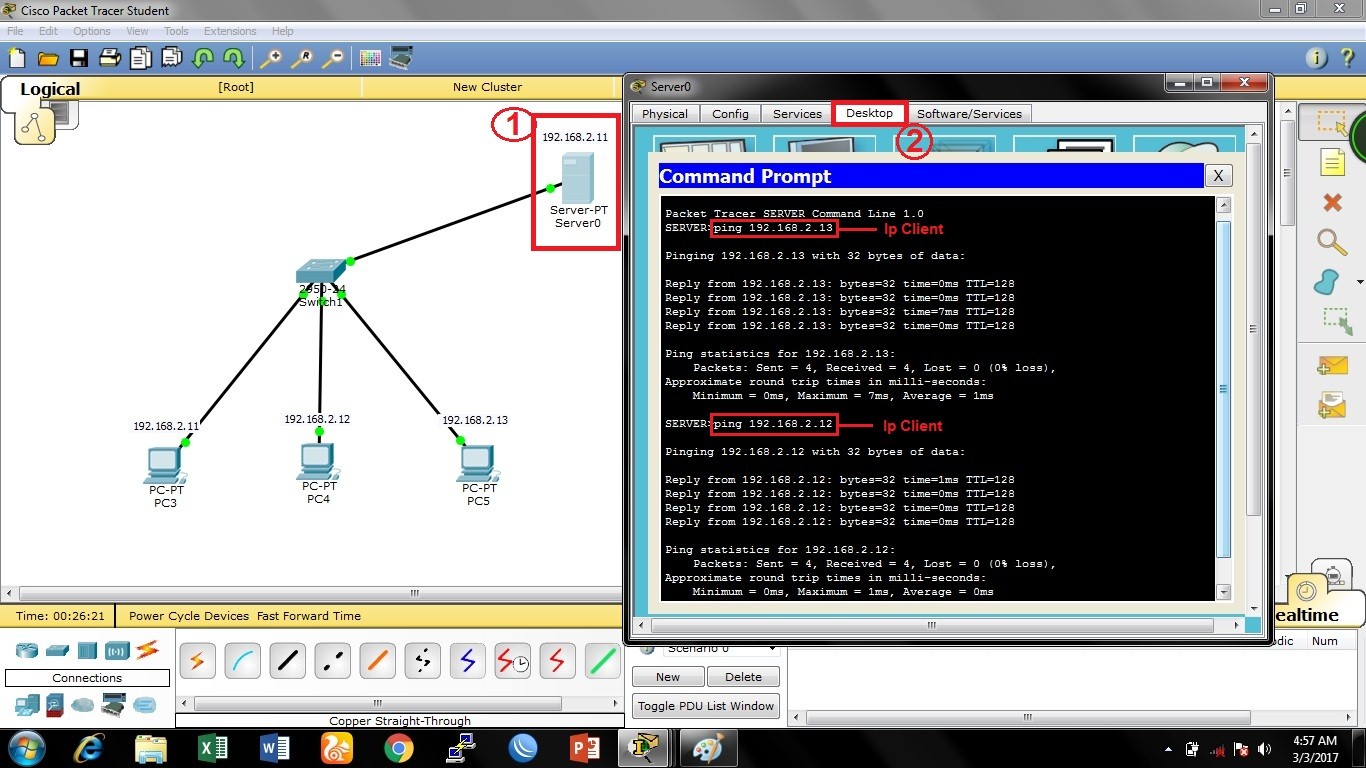Click the Open folder icon
Image resolution: width=1366 pixels, height=768 pixels.
[47, 58]
